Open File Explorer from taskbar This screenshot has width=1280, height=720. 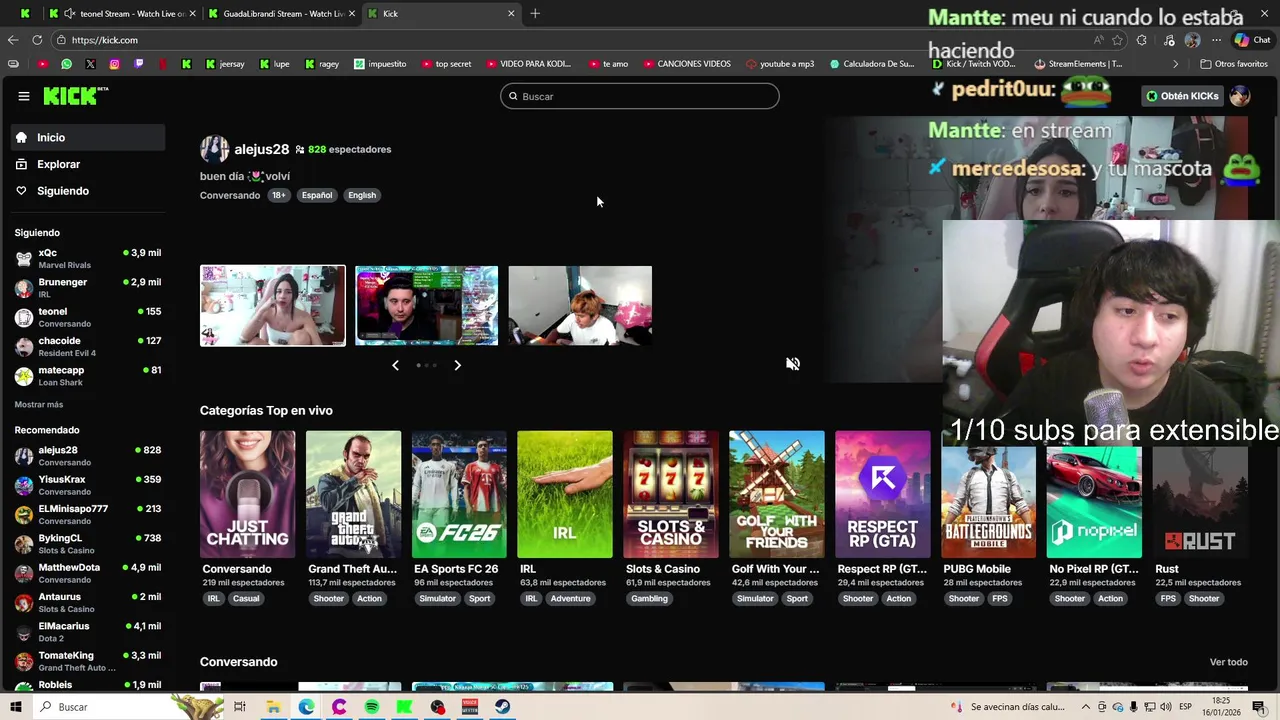pos(273,707)
